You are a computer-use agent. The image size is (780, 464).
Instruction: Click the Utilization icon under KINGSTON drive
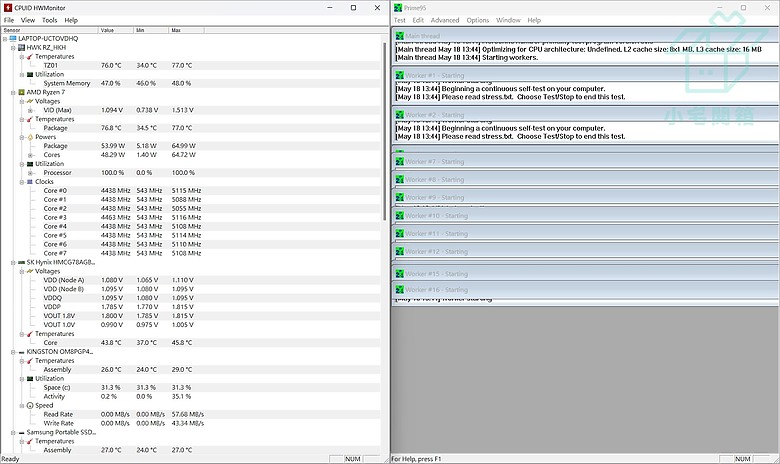(x=30, y=379)
